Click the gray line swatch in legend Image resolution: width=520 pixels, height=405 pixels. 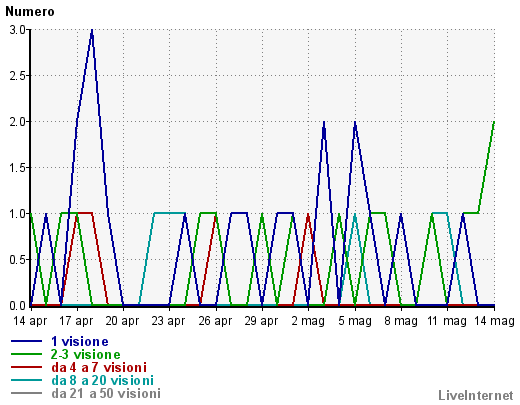[x=26, y=393]
